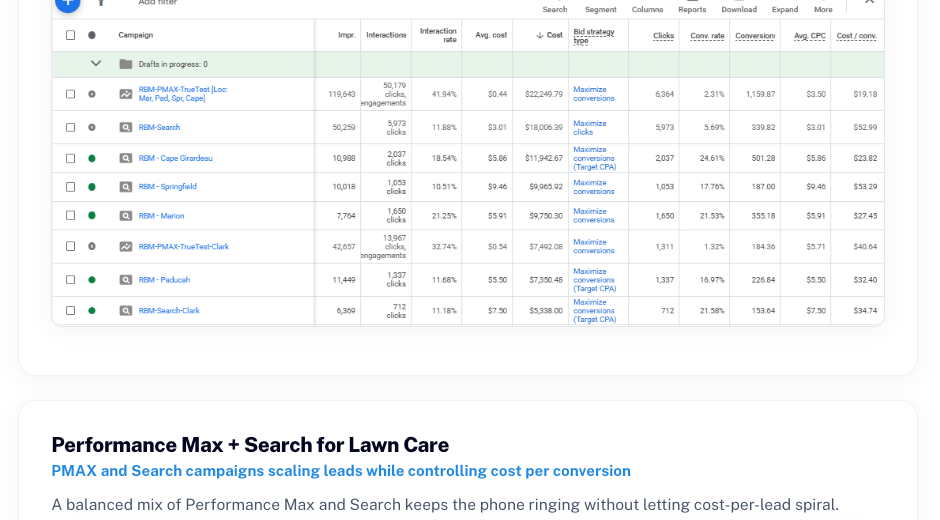
Task: Sort by the Campaign column header
Action: [135, 35]
